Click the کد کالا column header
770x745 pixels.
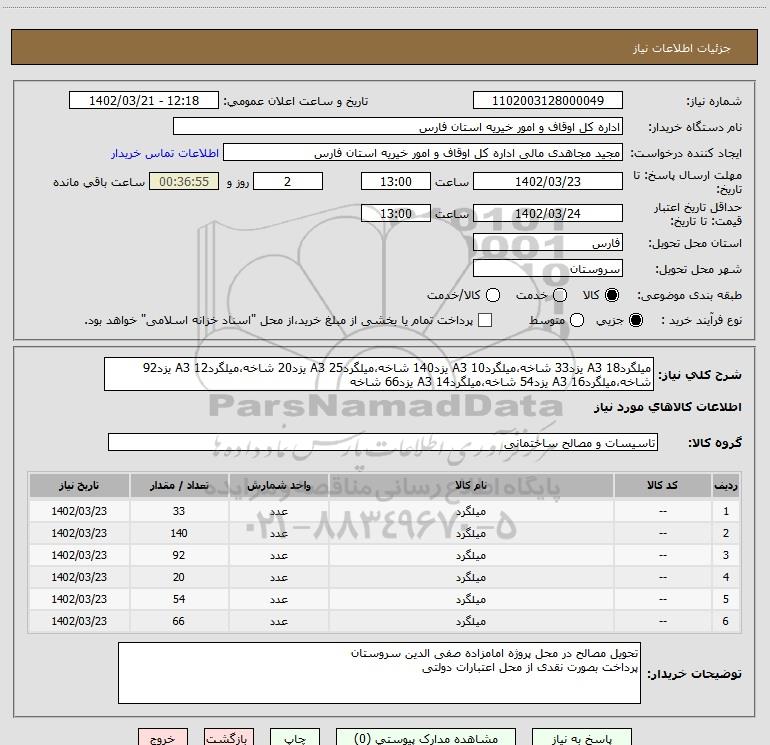(x=662, y=486)
